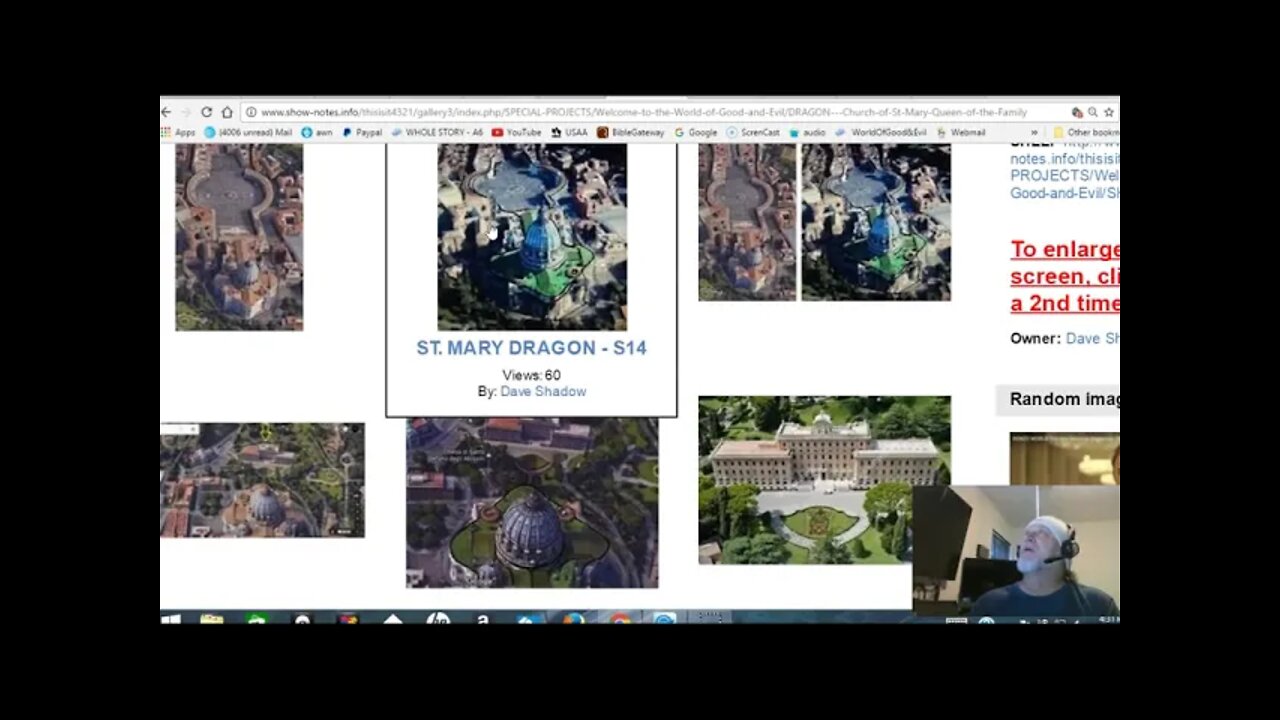The height and width of the screenshot is (720, 1280).
Task: Open the Amazon icon on the taskbar
Action: pyautogui.click(x=483, y=619)
